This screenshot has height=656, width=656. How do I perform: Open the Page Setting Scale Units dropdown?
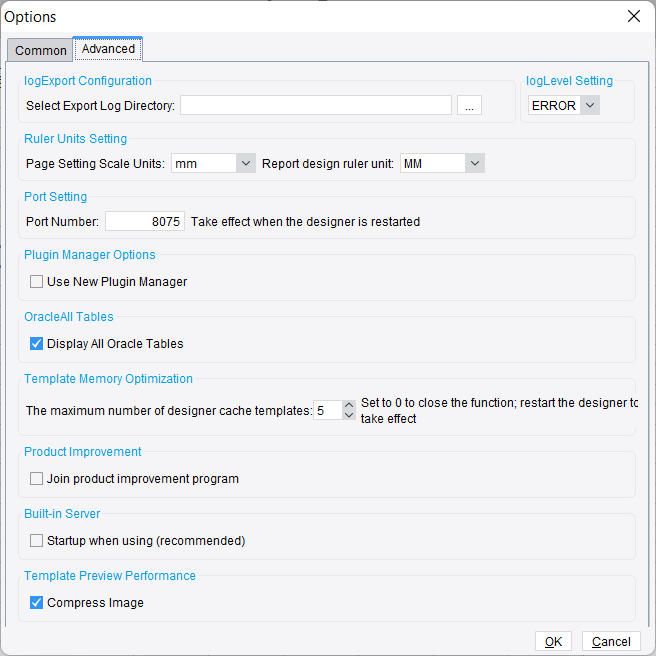click(213, 163)
